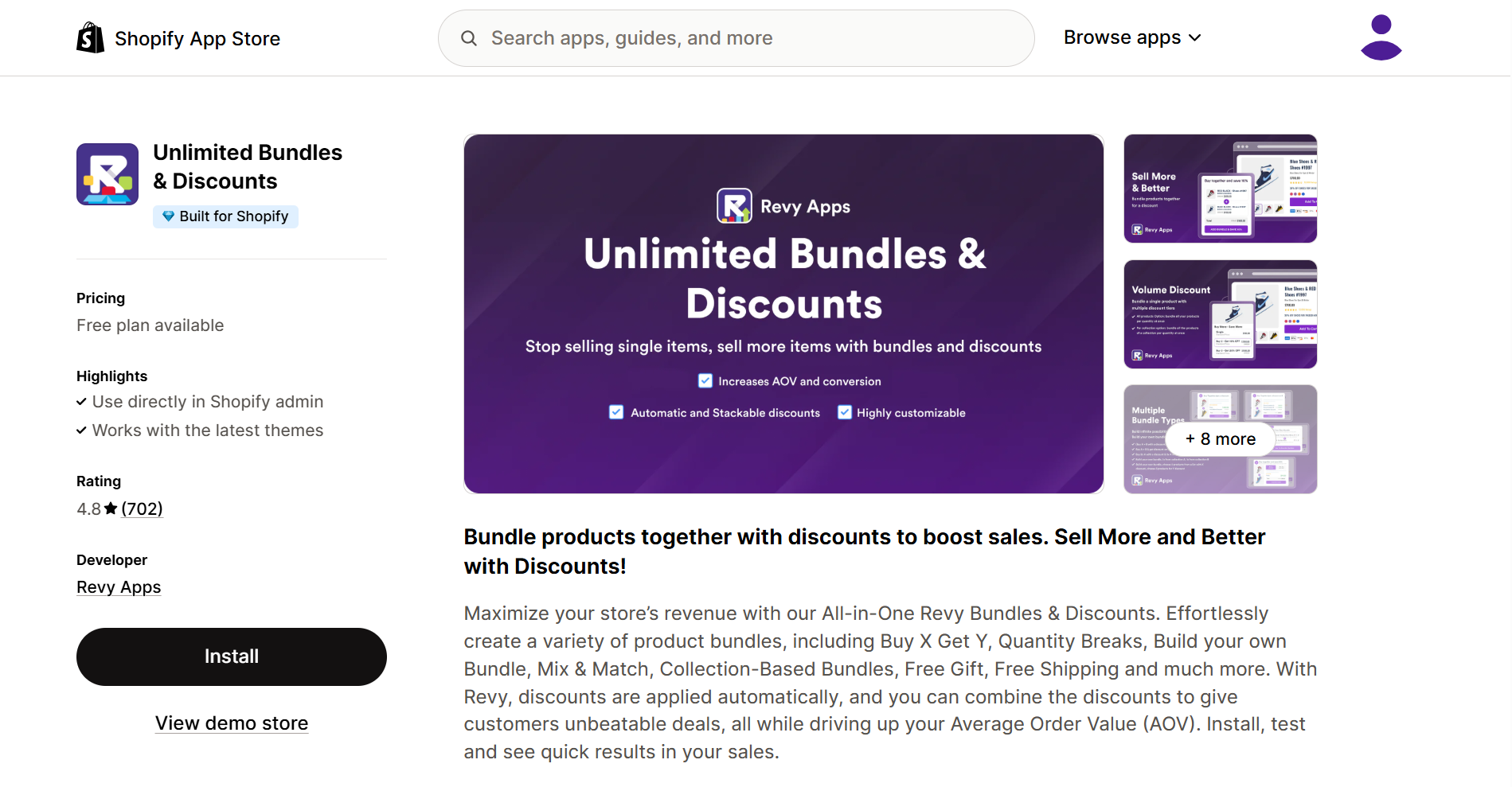Screen dimensions: 1512x787
Task: Click the Install button
Action: click(231, 656)
